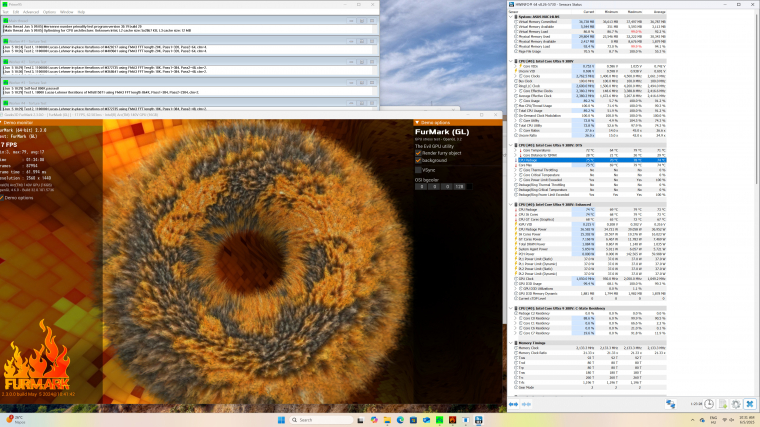The image size is (760, 427).
Task: Open sensor settings gear icon in HWiNFO
Action: 736,404
